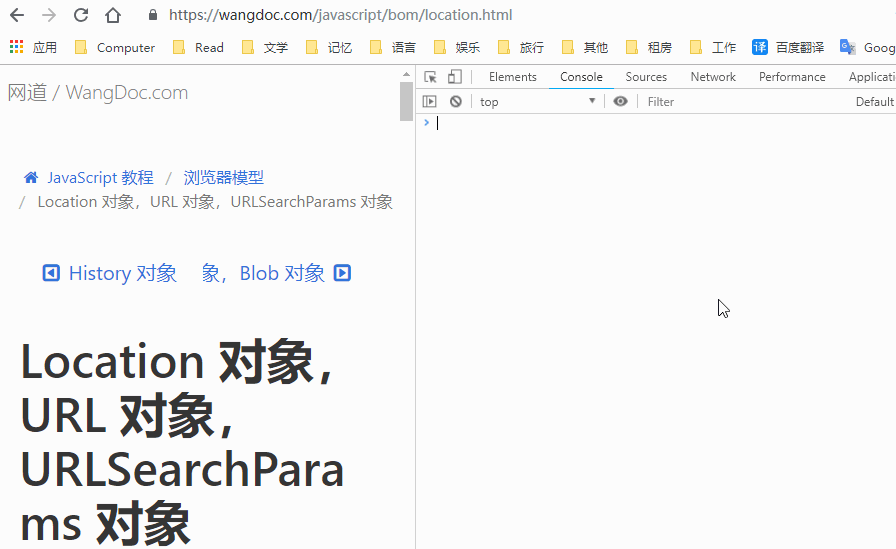Clear the console with the ban icon

(x=455, y=102)
